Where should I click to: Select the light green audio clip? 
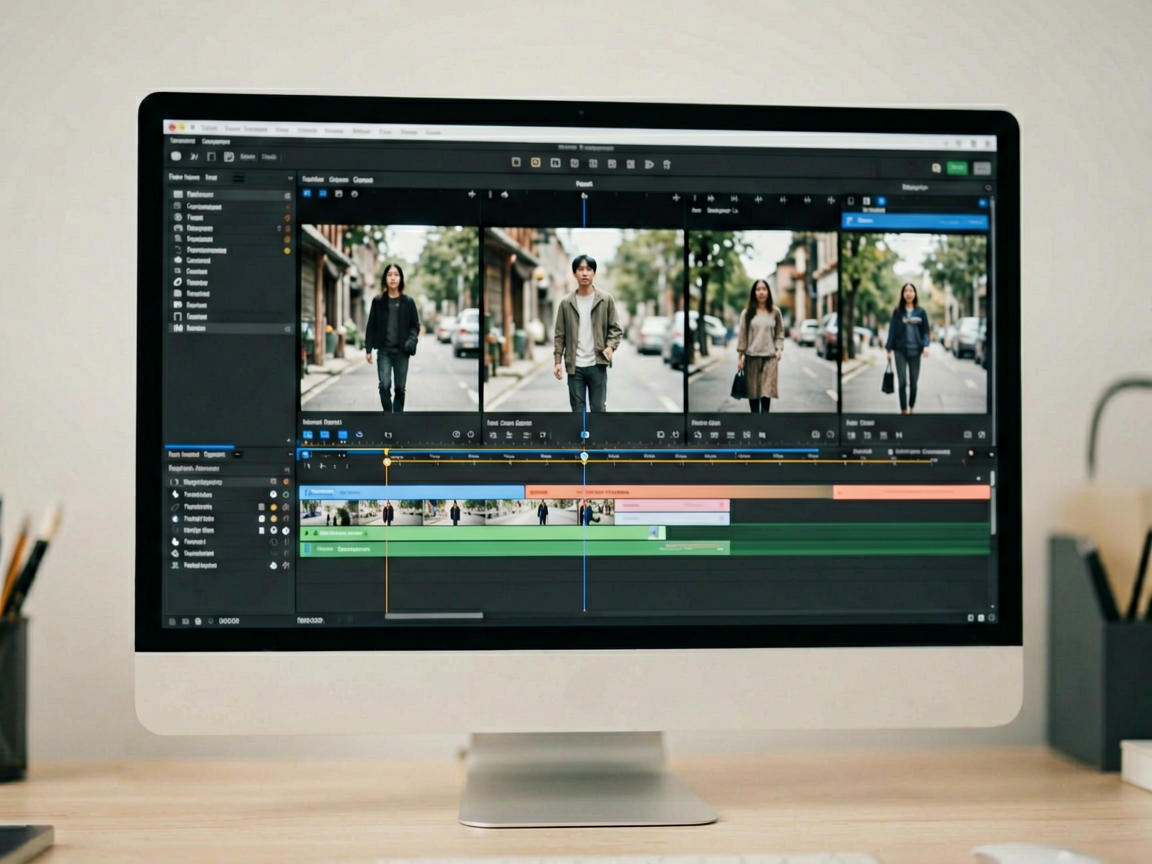pos(483,533)
